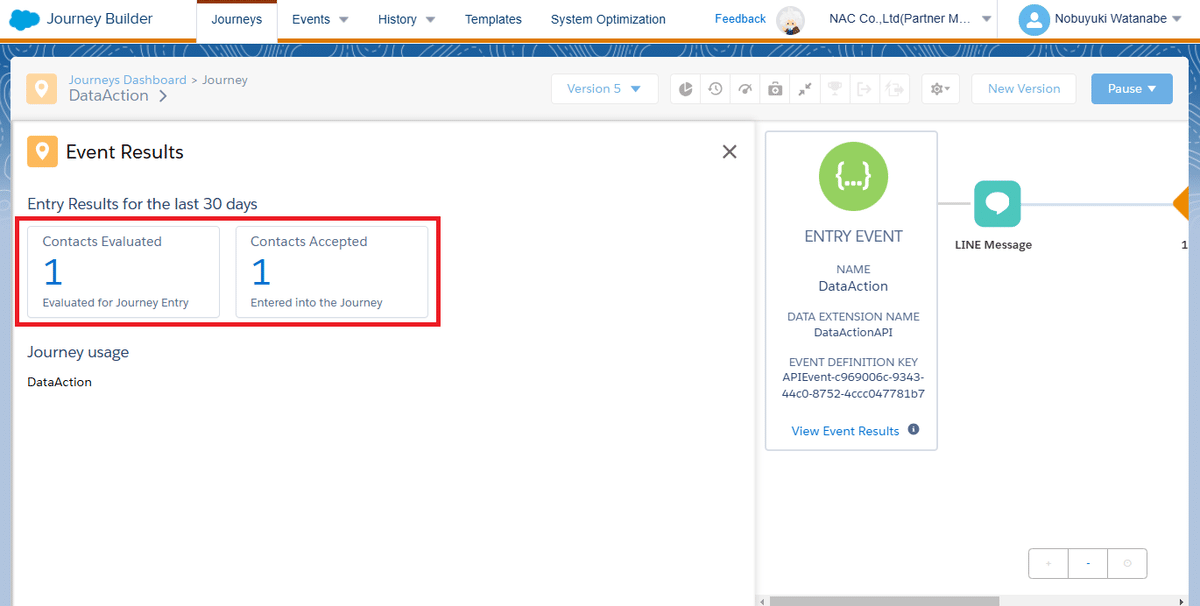Screen dimensions: 1200x606
Task: Click the DataActionAPI data extension name
Action: pos(853,333)
